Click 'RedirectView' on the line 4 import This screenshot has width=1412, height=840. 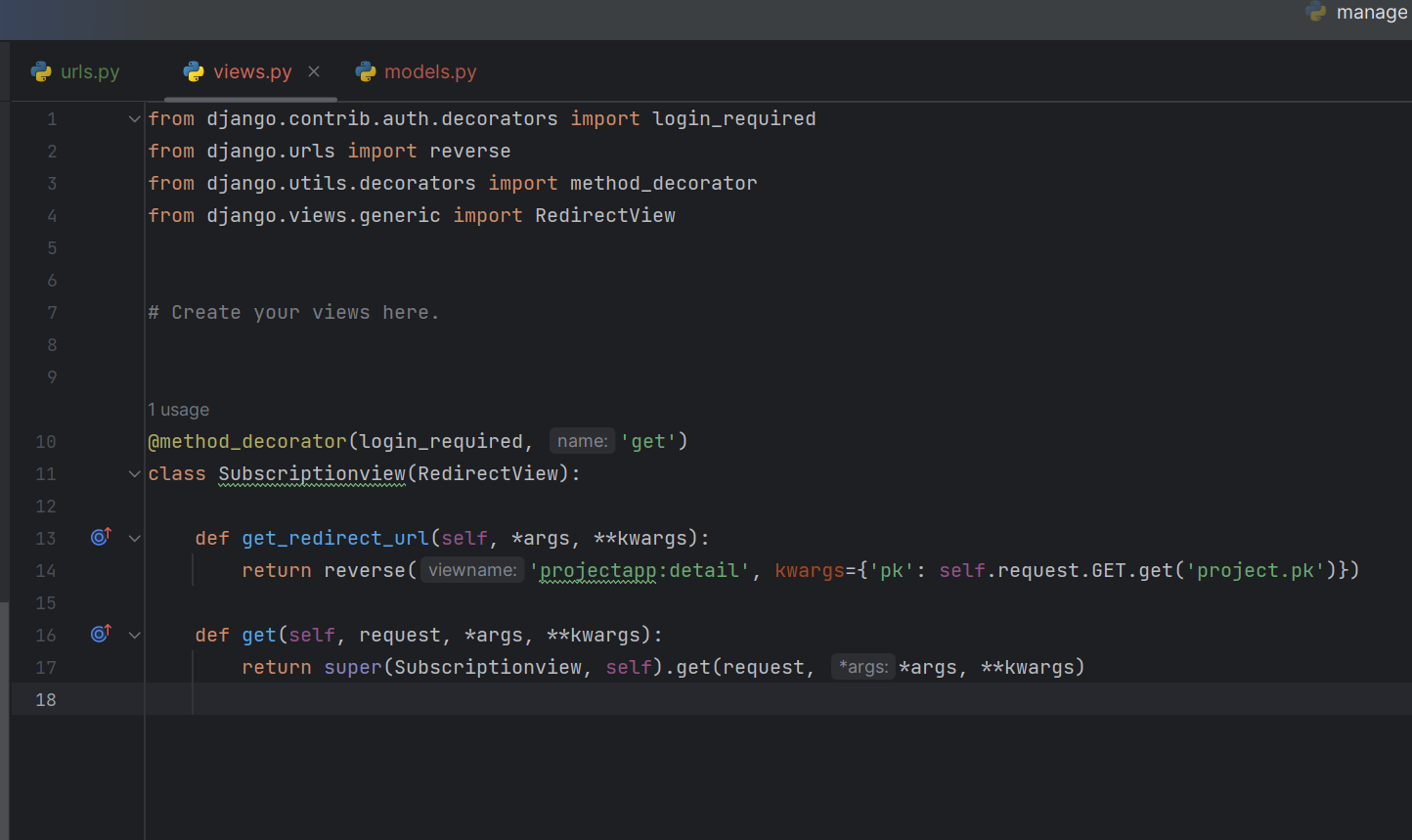click(605, 216)
